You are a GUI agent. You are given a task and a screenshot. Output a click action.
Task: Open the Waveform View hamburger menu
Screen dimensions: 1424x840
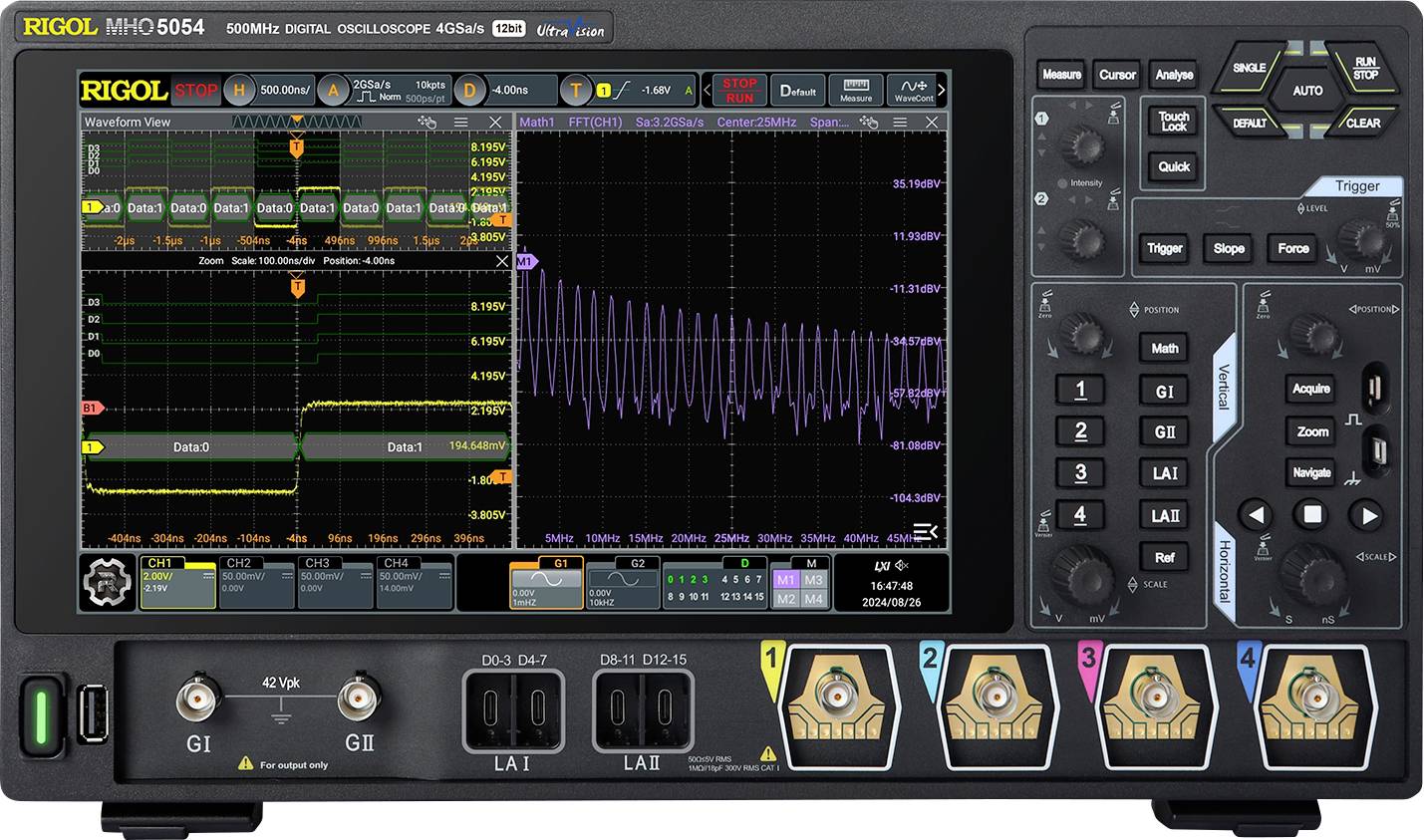[460, 122]
